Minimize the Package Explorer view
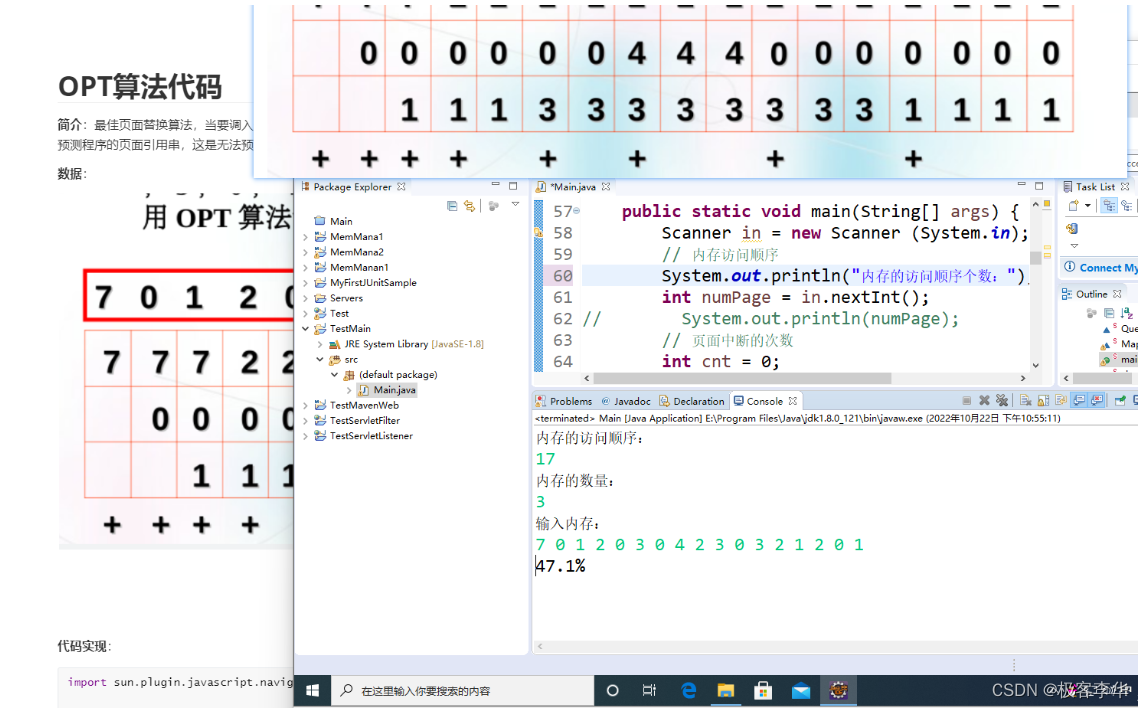1145x709 pixels. click(495, 185)
